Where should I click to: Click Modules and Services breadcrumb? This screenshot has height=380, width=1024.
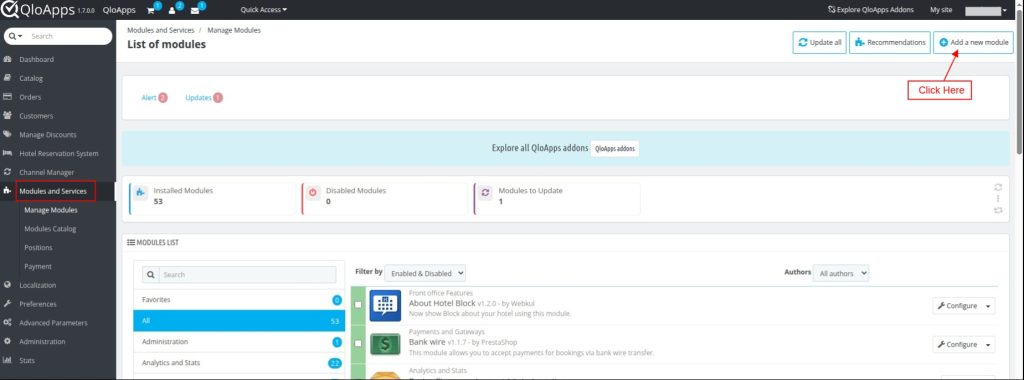(161, 30)
